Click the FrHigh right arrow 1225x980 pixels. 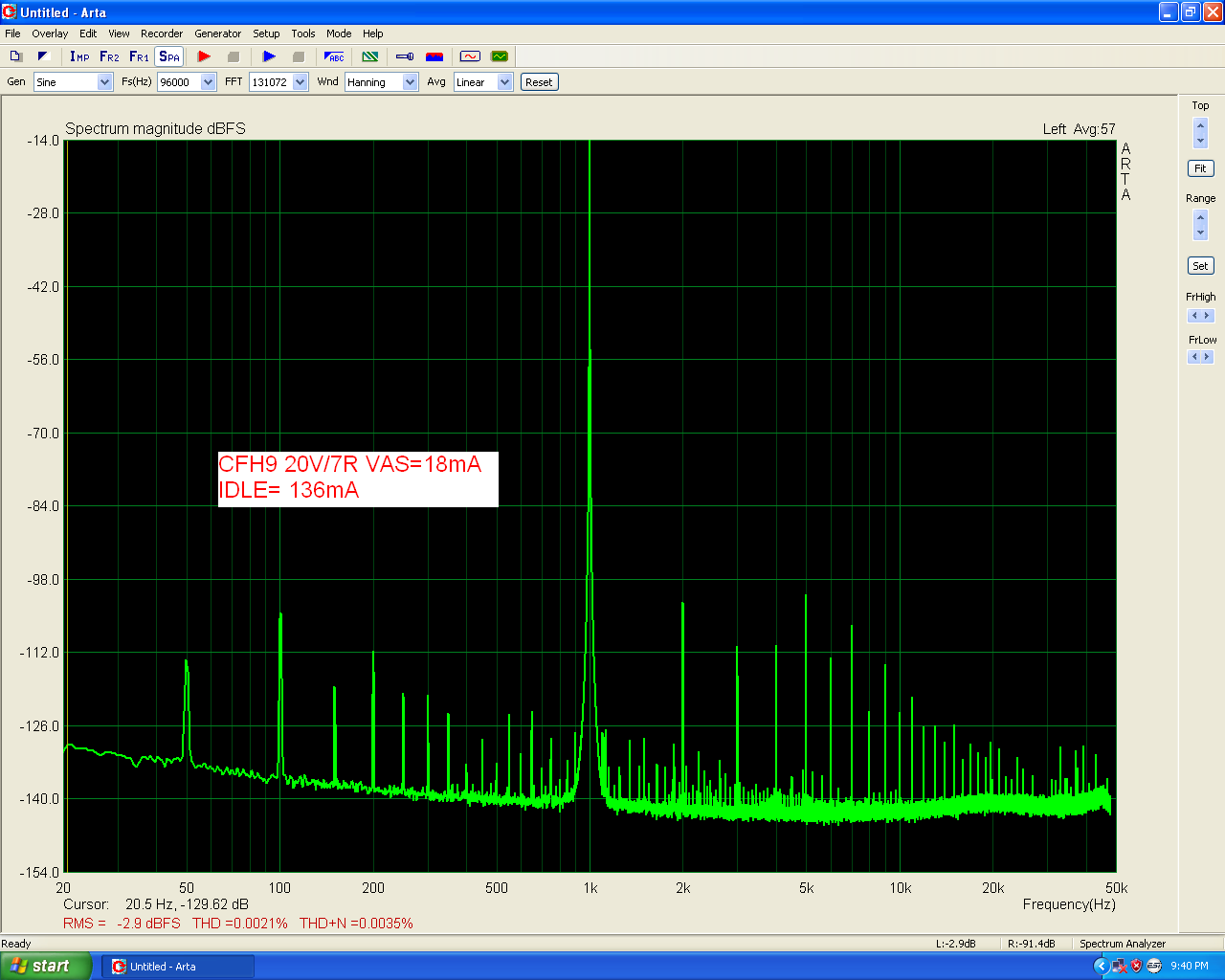(x=1207, y=316)
